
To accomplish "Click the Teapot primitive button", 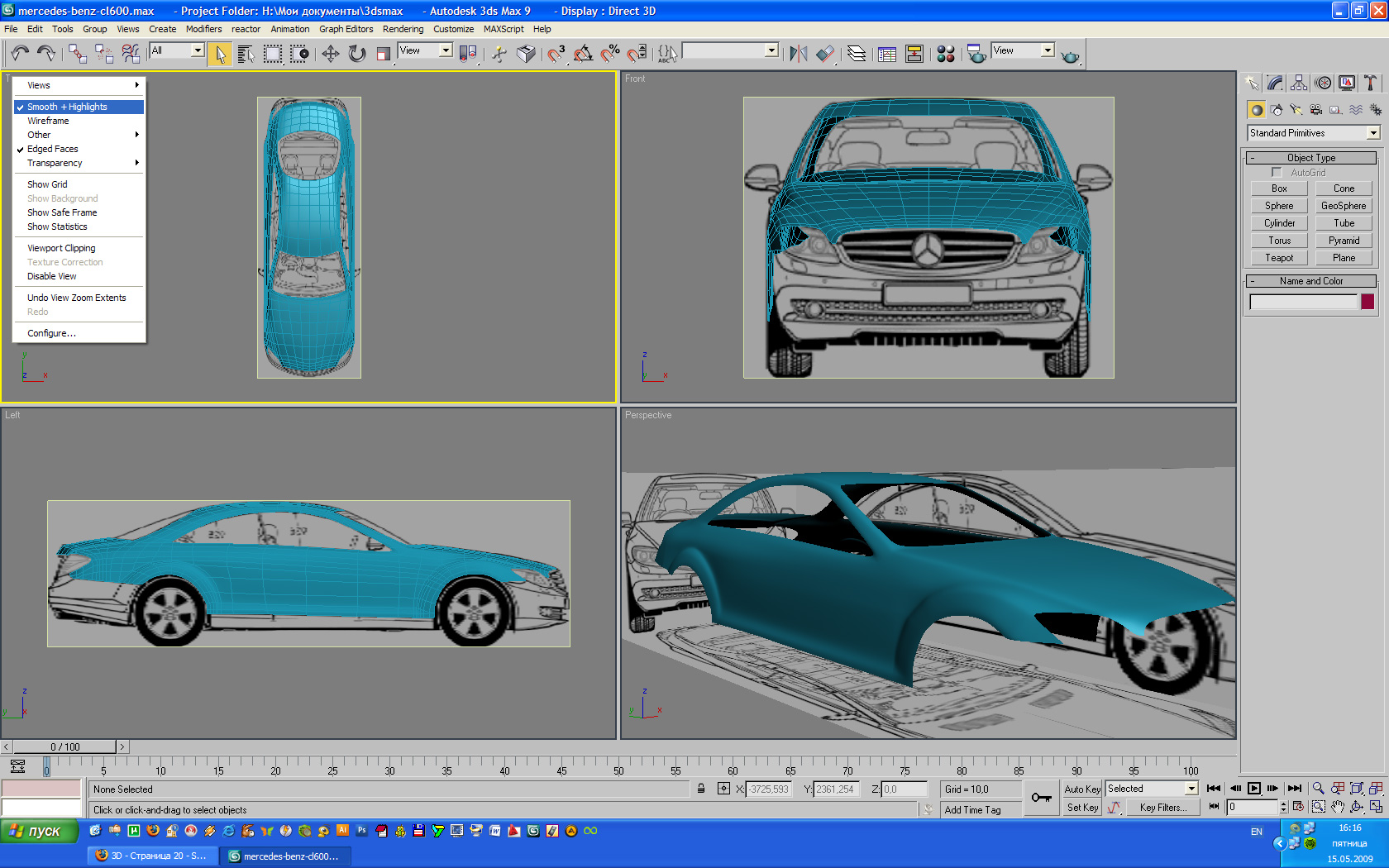I will (1279, 258).
